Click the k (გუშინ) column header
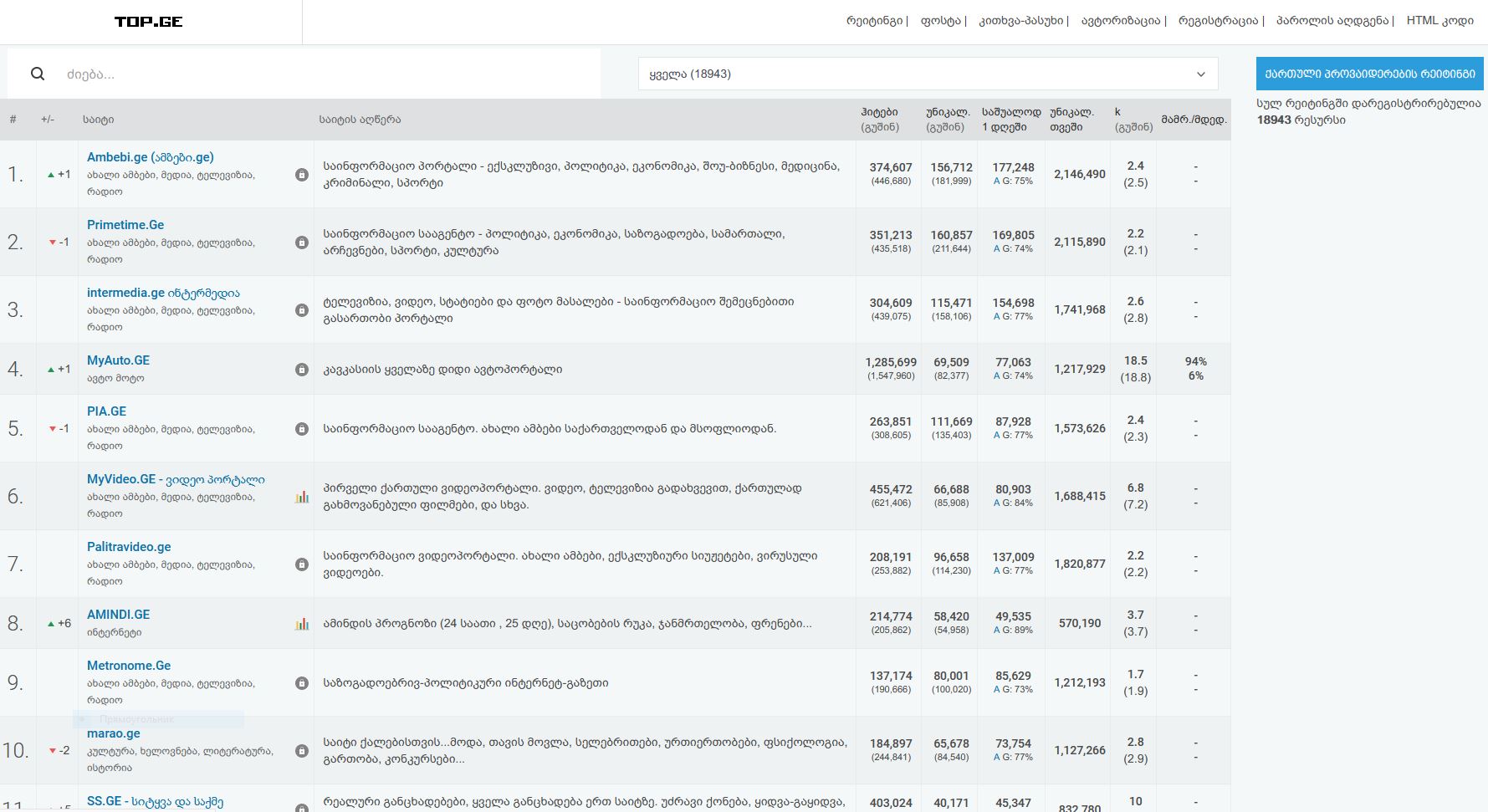Screen dimensions: 1488x812 (x=1133, y=120)
